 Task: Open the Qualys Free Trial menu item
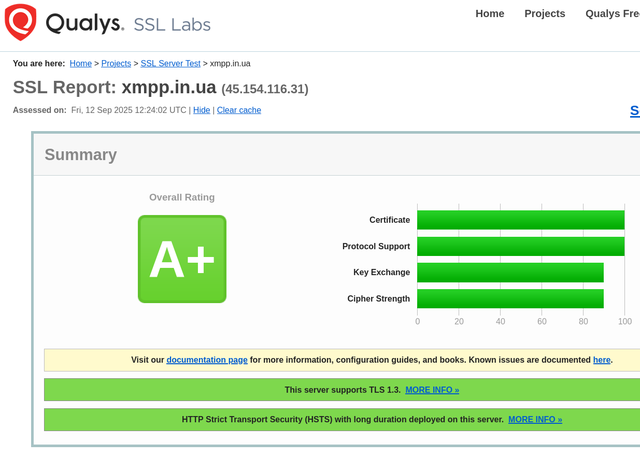tap(612, 14)
